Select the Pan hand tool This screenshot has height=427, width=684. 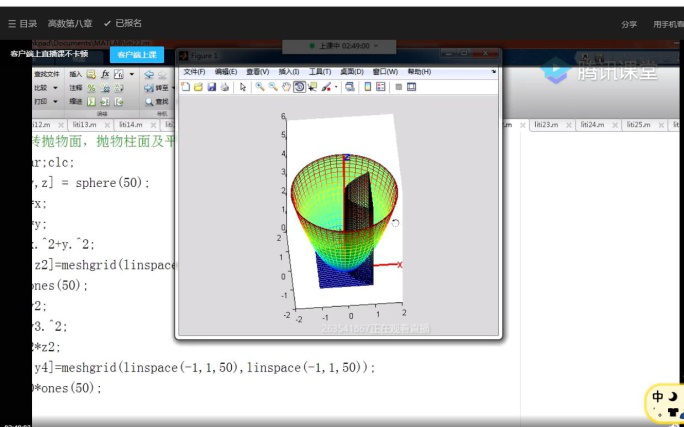tap(288, 87)
